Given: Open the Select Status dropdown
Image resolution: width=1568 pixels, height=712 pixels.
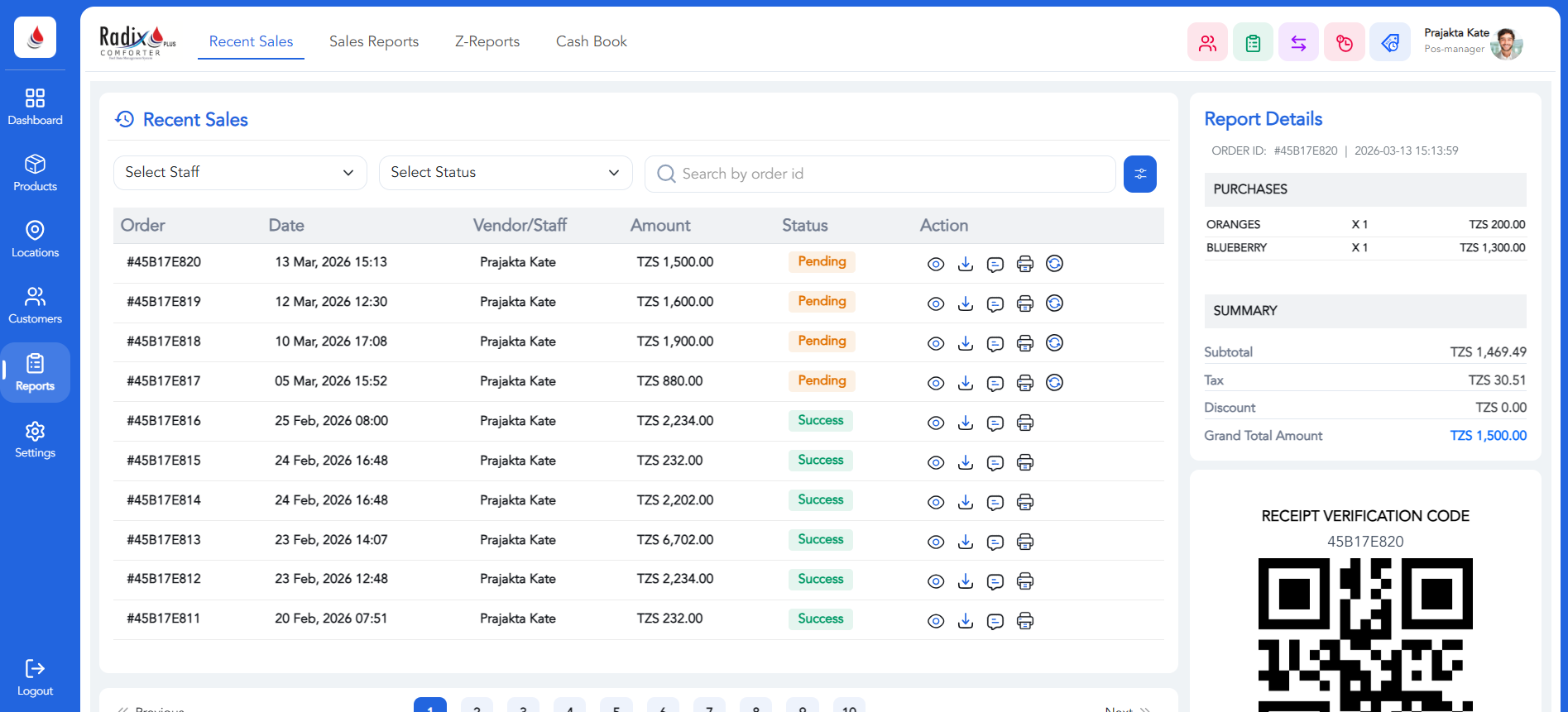Looking at the screenshot, I should 505,173.
